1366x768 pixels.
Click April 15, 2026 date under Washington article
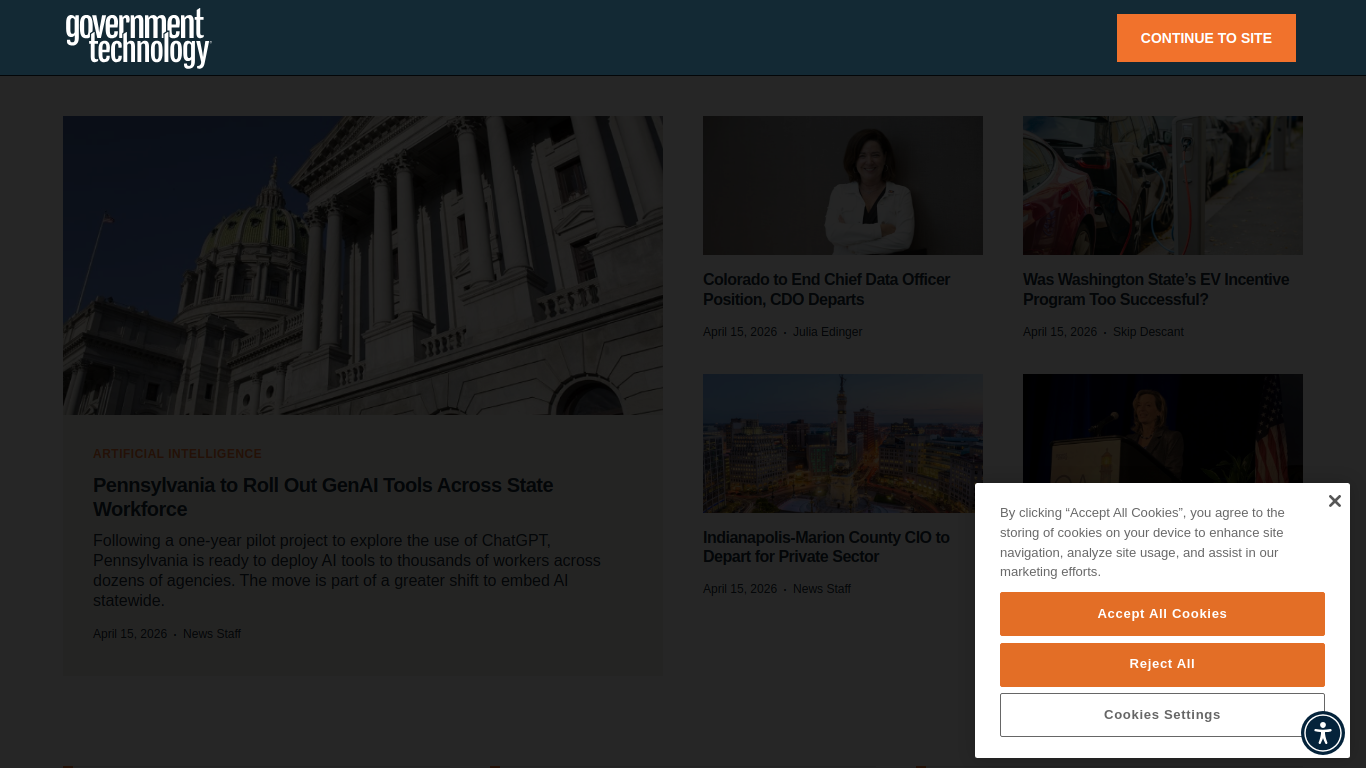click(1060, 332)
